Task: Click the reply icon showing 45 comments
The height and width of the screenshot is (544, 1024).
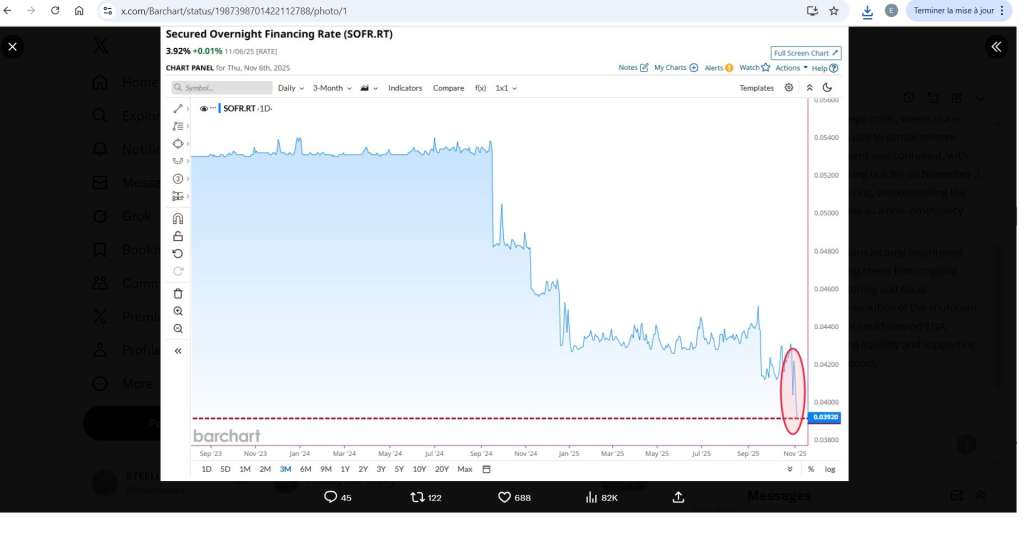Action: [331, 497]
